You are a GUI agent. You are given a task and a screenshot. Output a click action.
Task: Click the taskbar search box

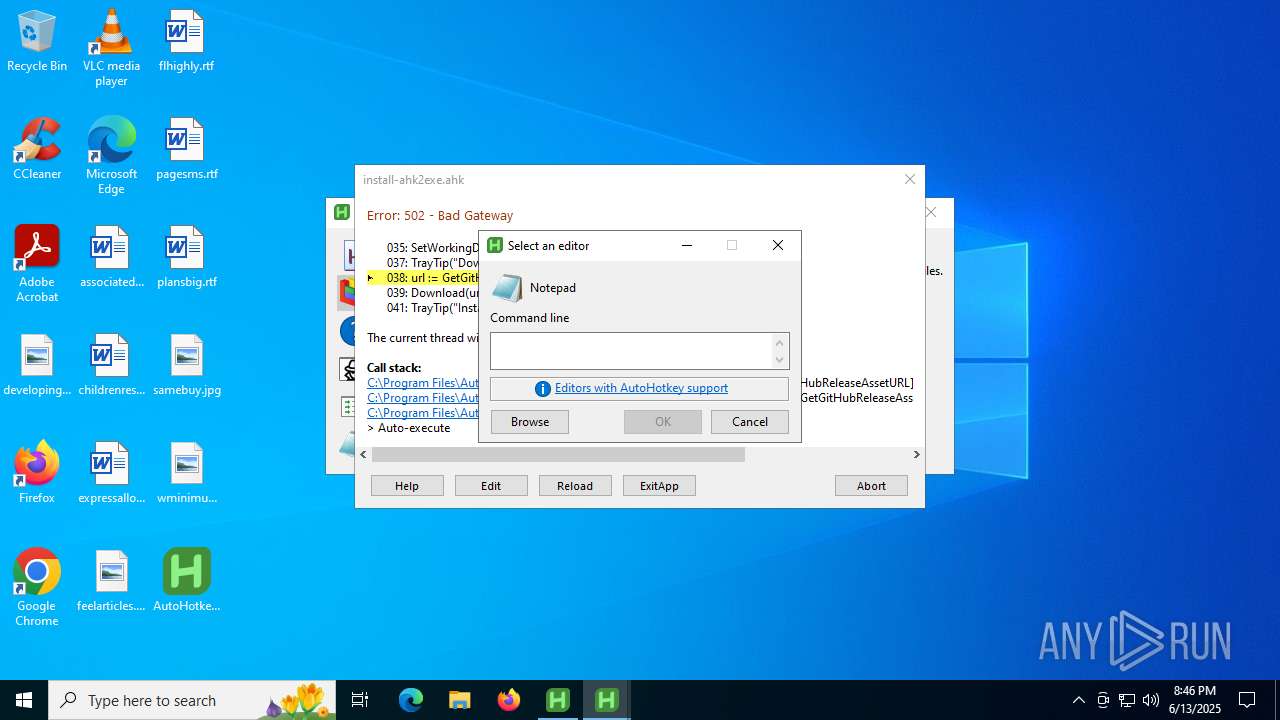(x=192, y=700)
